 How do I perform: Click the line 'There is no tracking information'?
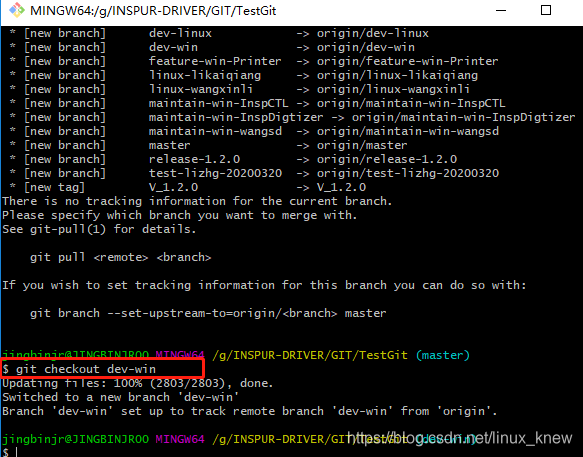pos(197,202)
